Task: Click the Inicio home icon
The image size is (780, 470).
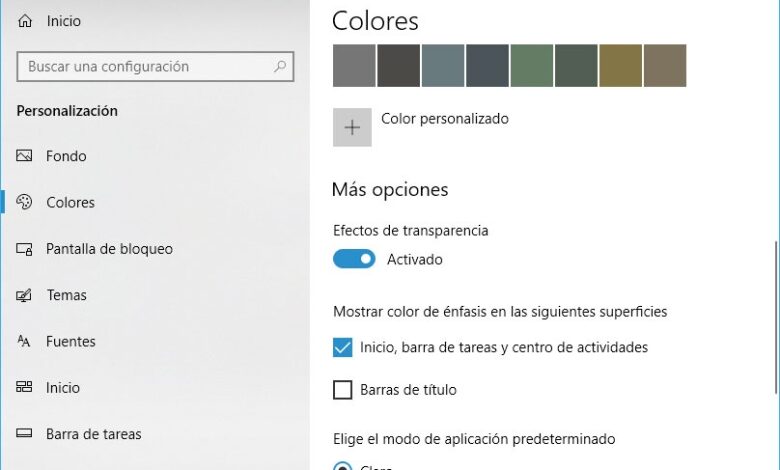Action: pos(25,21)
